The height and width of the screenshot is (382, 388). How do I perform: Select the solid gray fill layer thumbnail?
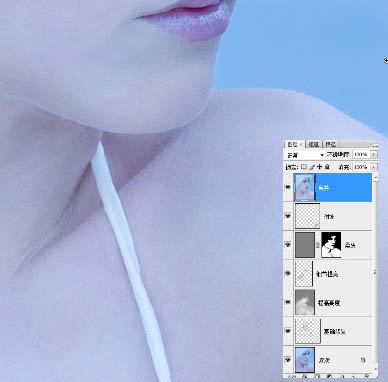305,245
